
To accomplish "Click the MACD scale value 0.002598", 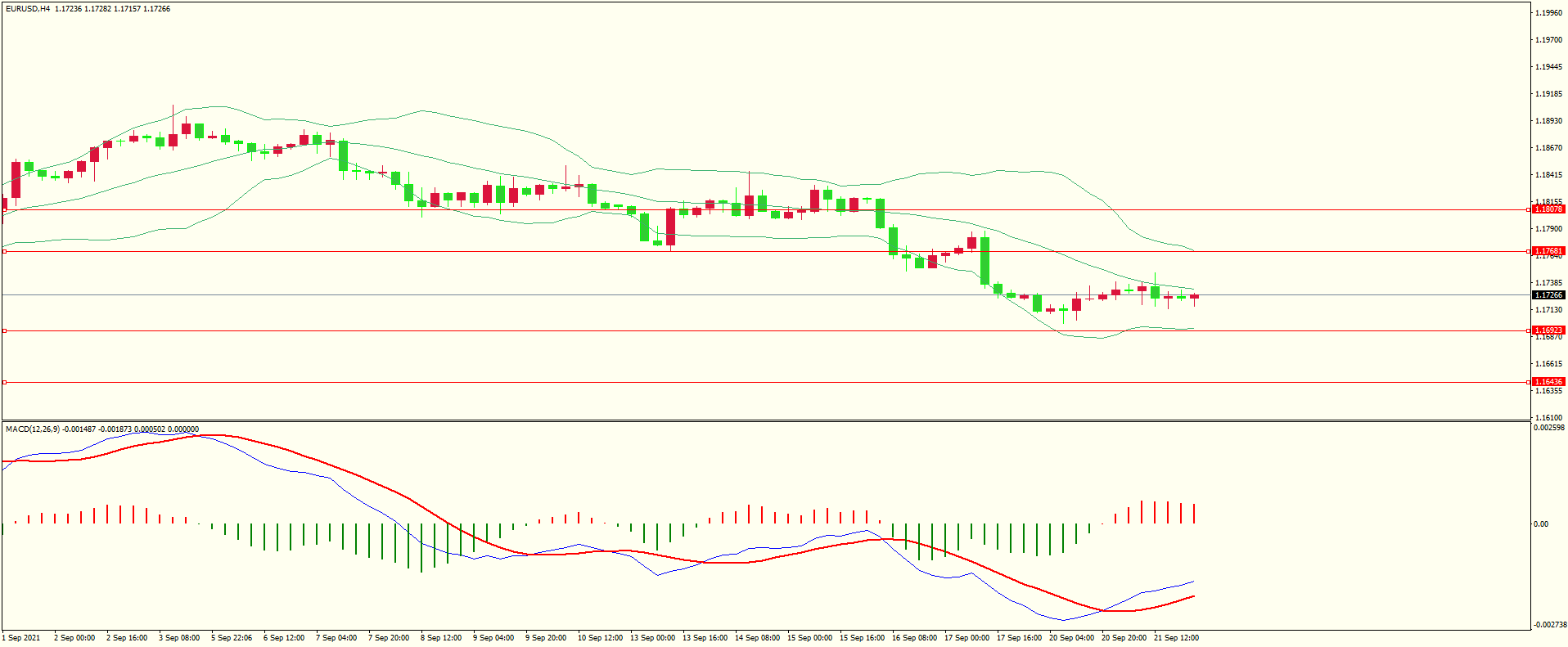I will (x=1549, y=428).
